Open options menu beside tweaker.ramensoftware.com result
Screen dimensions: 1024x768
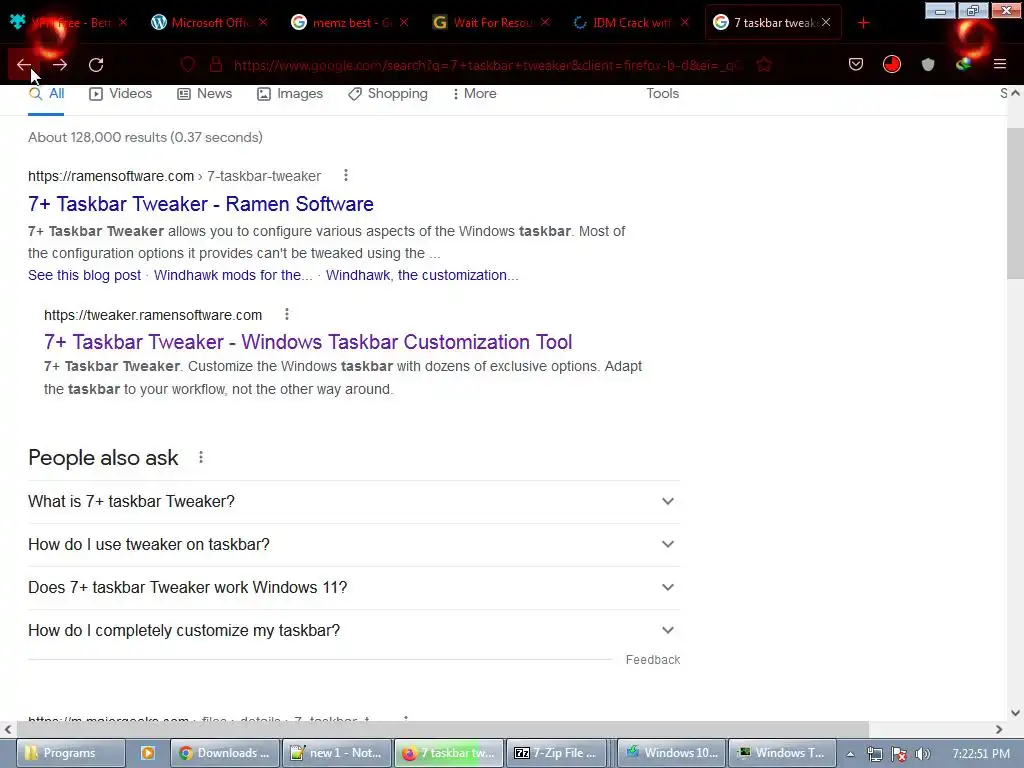click(x=286, y=315)
